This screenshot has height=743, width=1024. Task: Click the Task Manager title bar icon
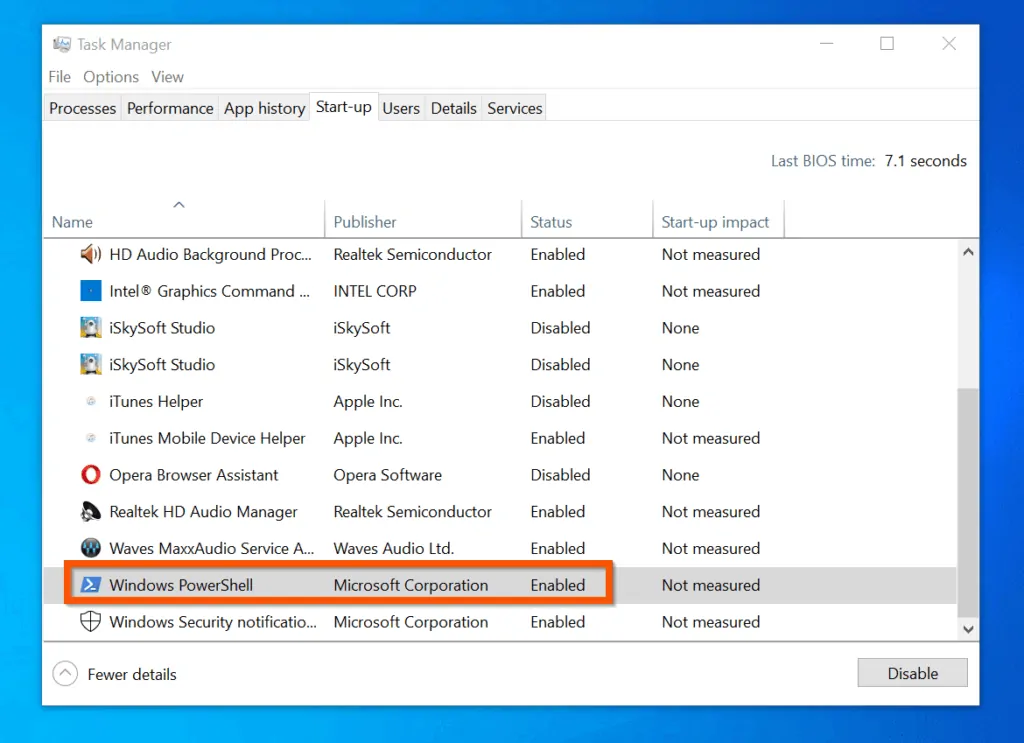[62, 44]
